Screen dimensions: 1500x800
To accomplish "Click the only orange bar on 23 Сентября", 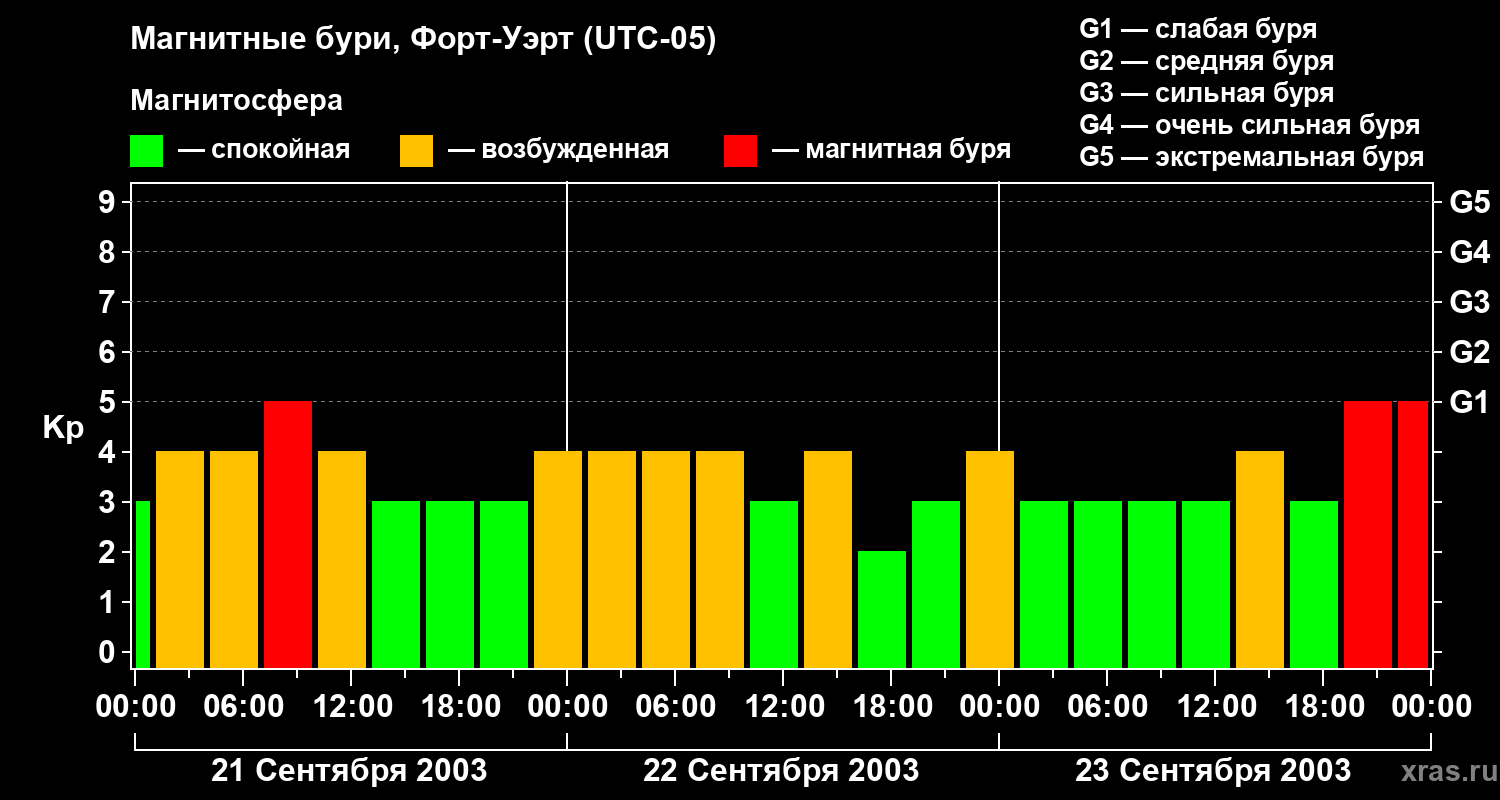I will point(1260,559).
